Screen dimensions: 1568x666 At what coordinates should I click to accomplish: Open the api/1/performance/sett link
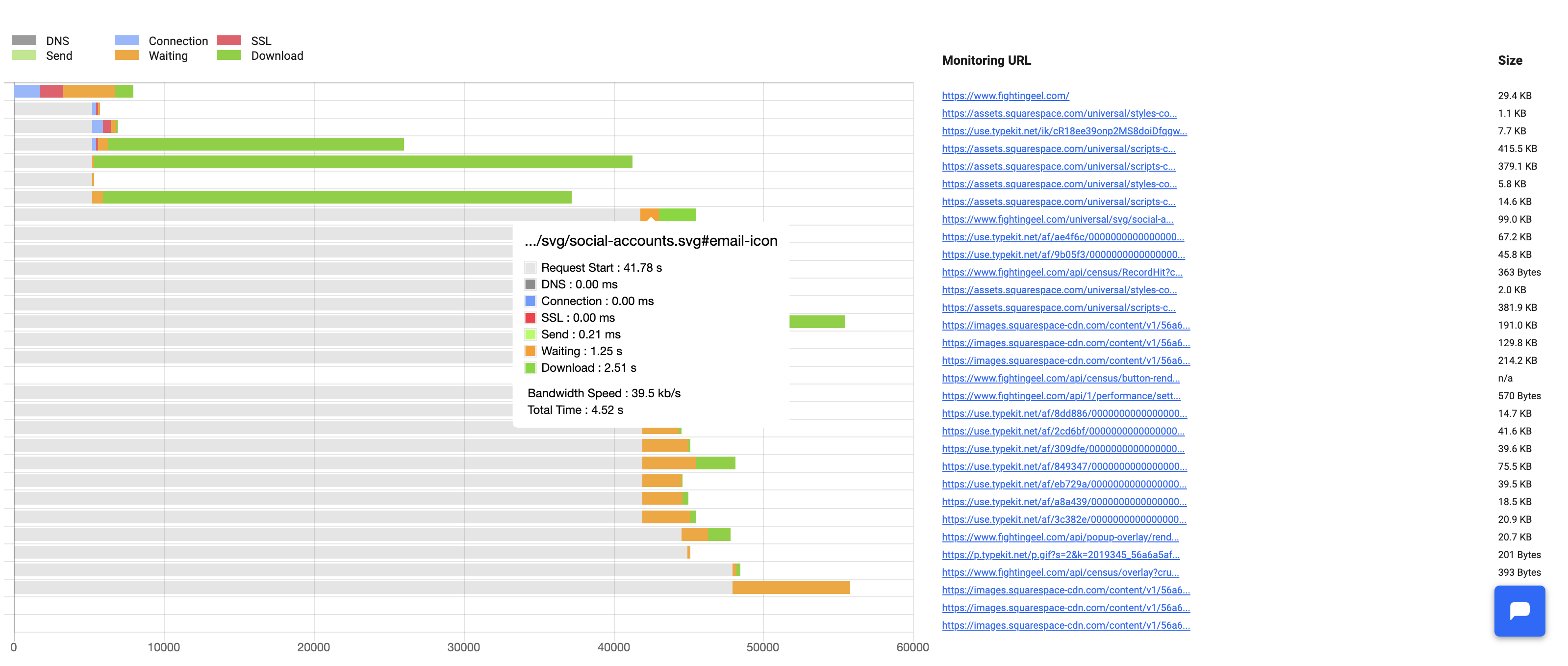coord(1061,396)
